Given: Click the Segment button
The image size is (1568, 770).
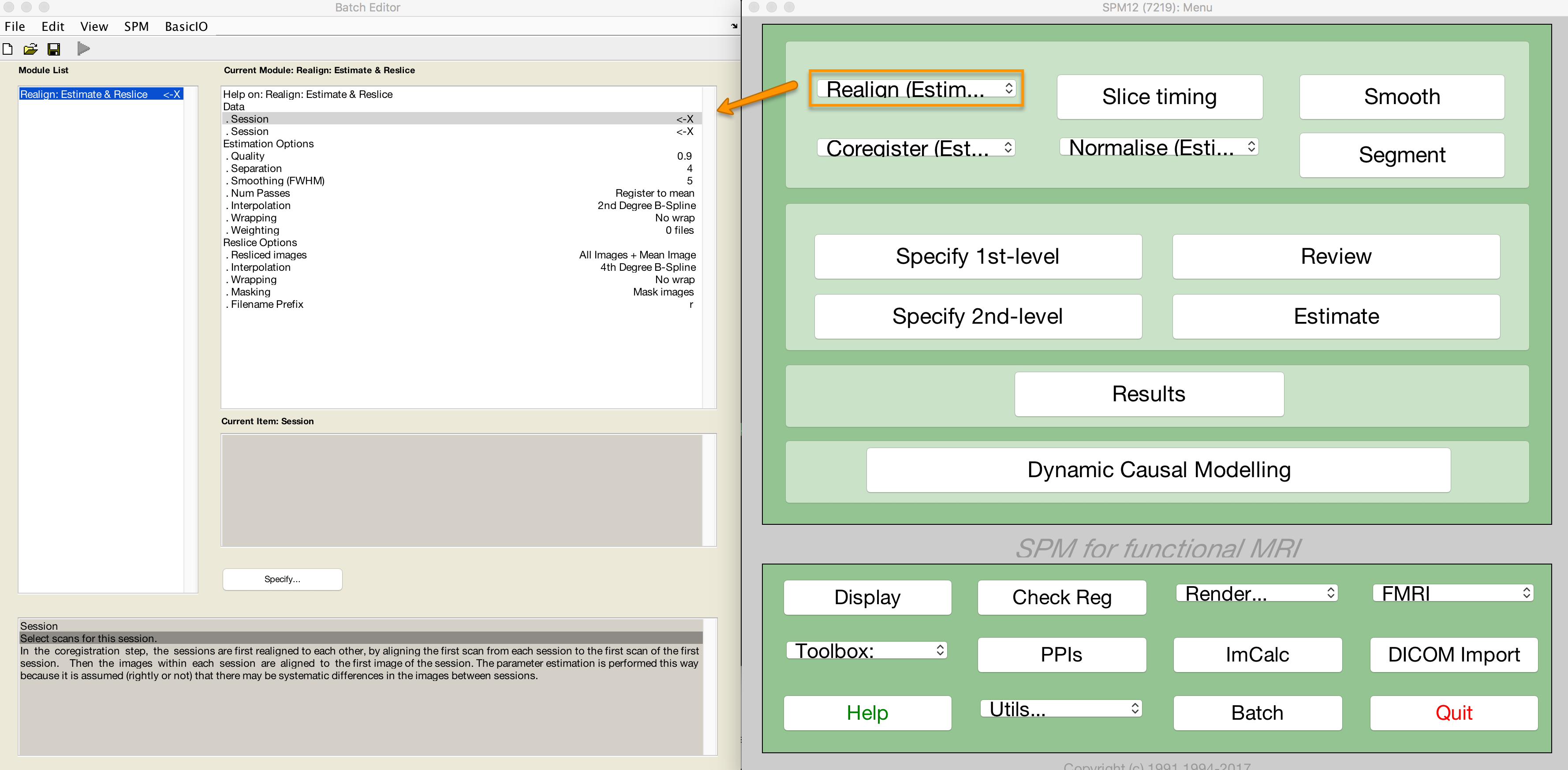Looking at the screenshot, I should (x=1402, y=155).
